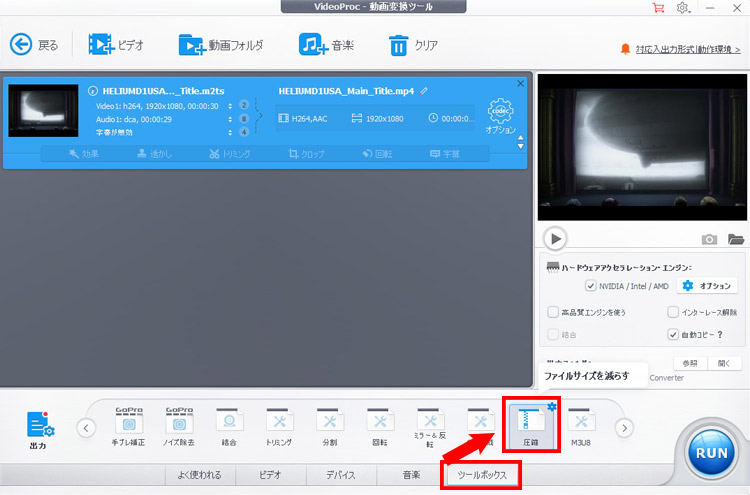The image size is (750, 495).
Task: Expand subtitle 字幕が無効 track selector
Action: tap(230, 132)
